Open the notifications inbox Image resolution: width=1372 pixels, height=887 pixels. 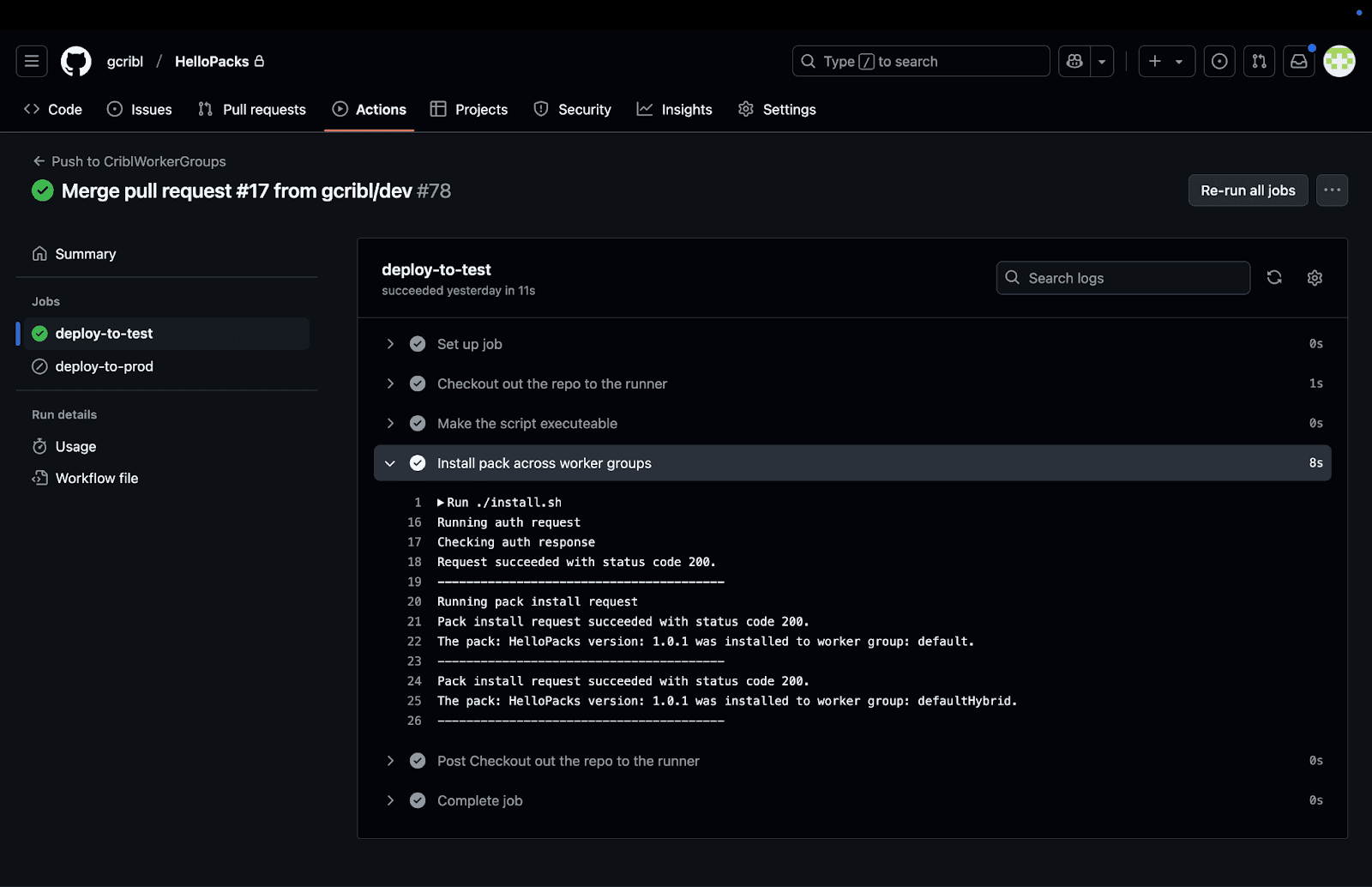[1299, 62]
